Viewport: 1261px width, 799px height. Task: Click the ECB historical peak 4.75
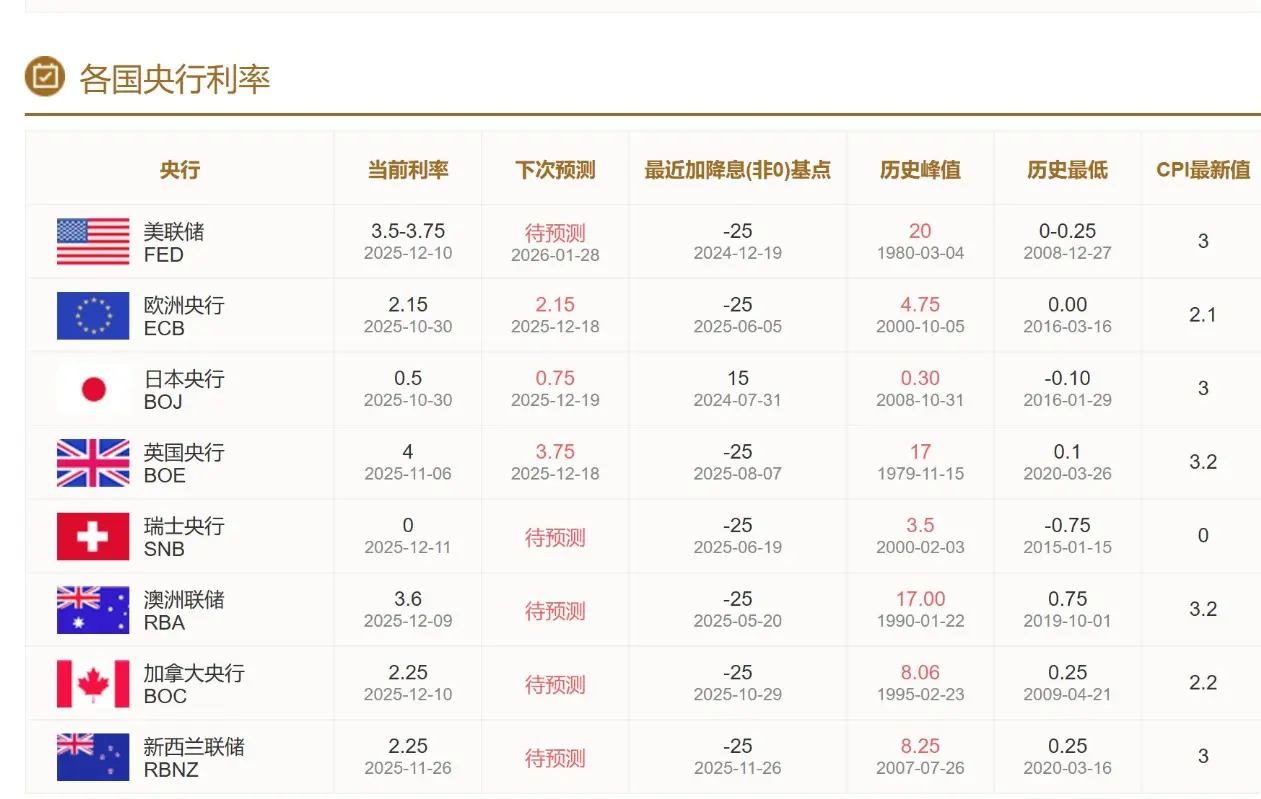pyautogui.click(x=920, y=305)
